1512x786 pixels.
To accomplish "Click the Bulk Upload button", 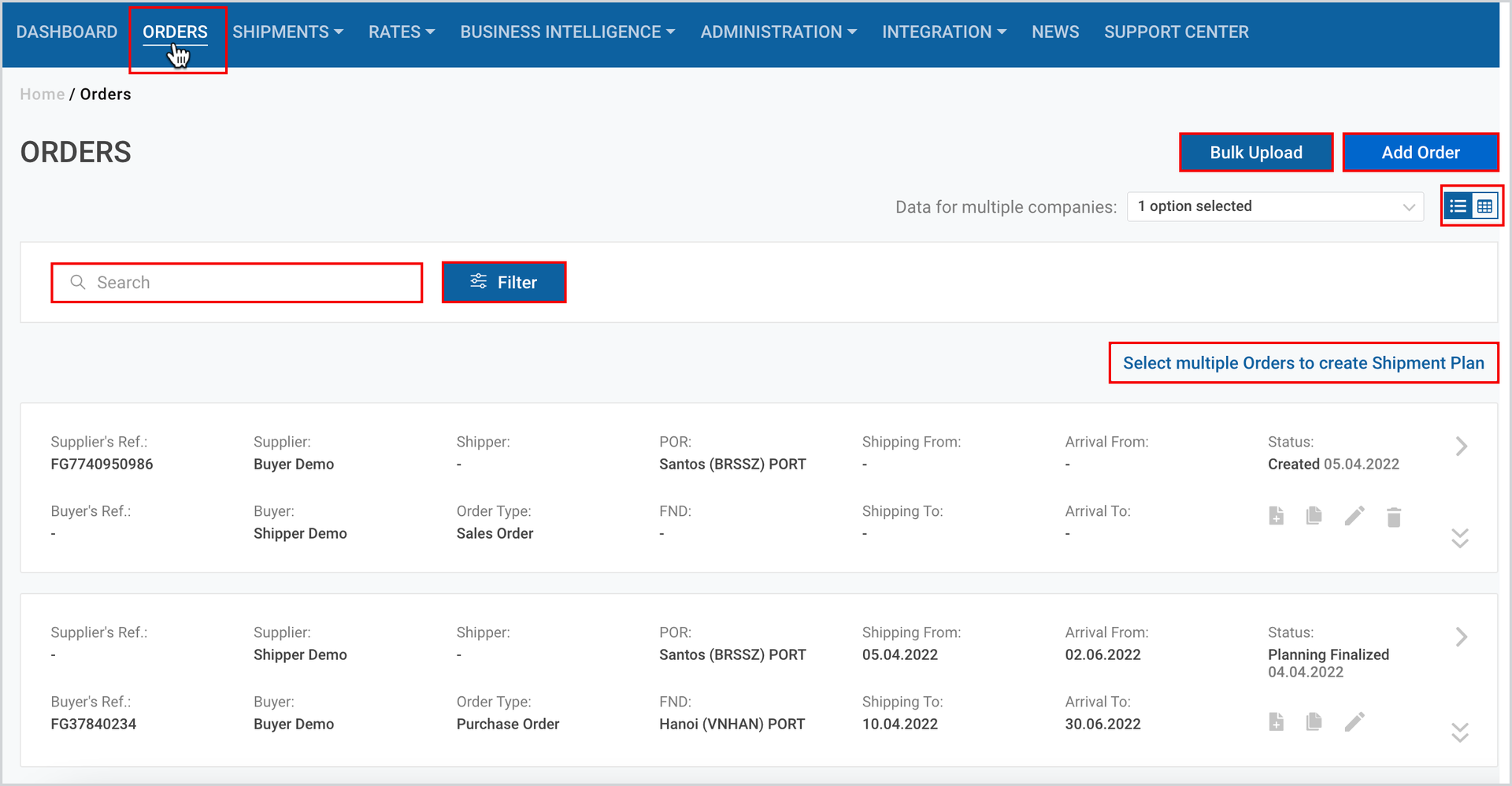I will pos(1256,153).
